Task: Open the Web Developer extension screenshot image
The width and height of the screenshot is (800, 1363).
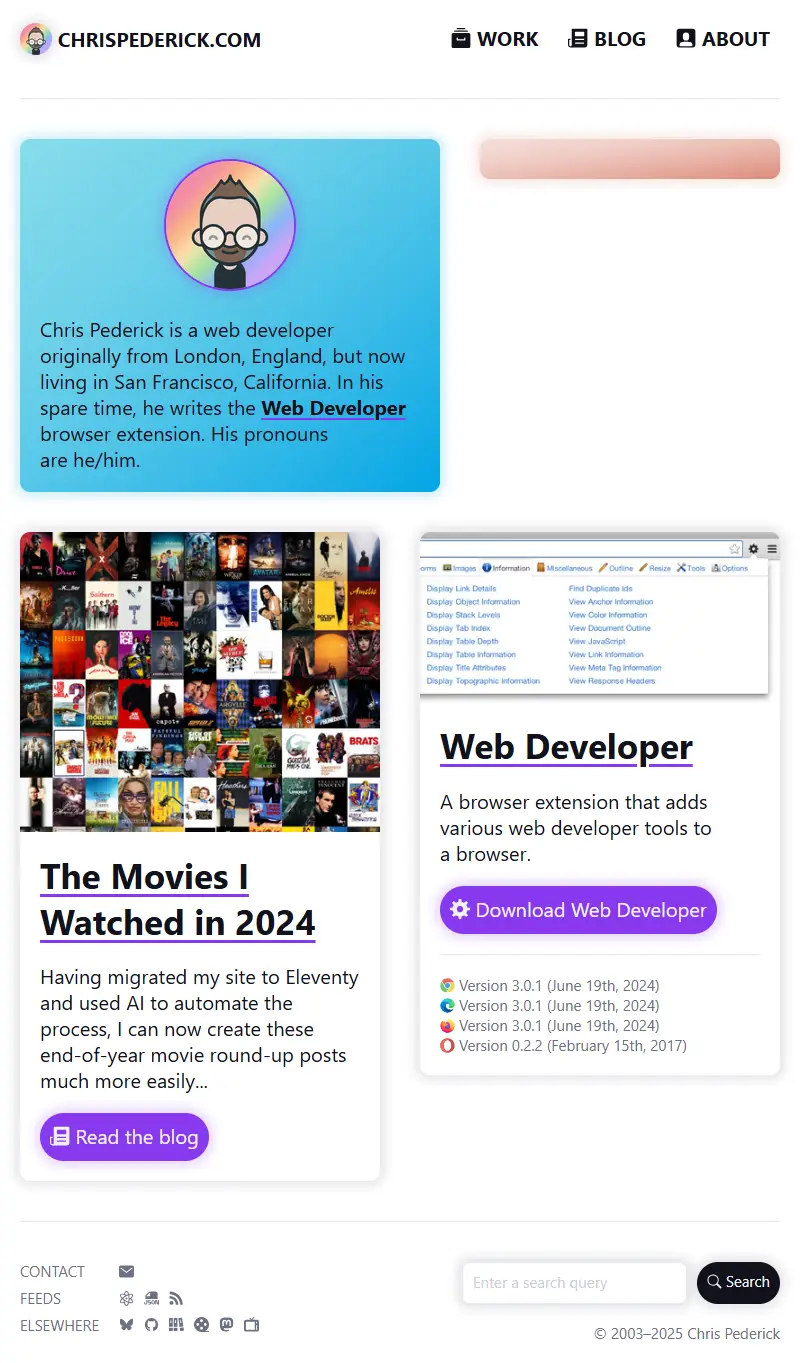Action: (x=600, y=617)
